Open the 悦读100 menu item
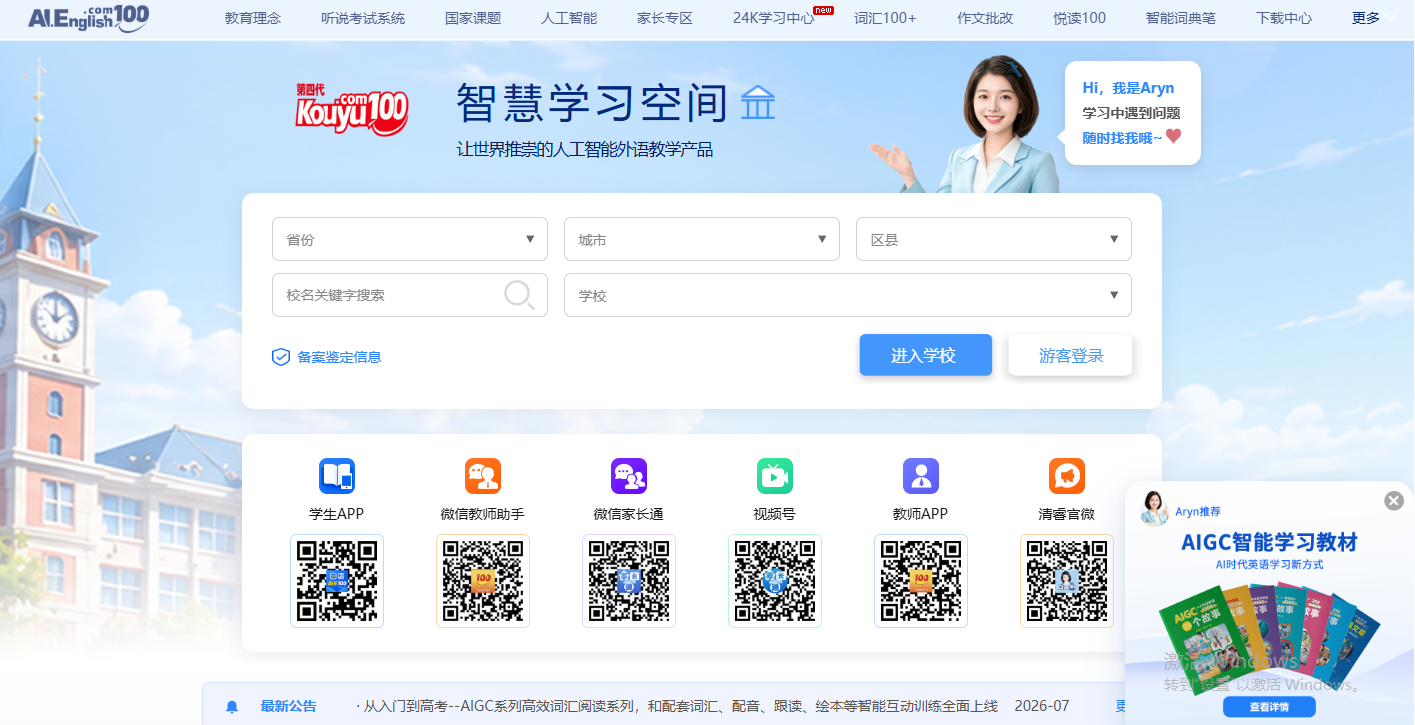The image size is (1415, 725). coord(1080,18)
